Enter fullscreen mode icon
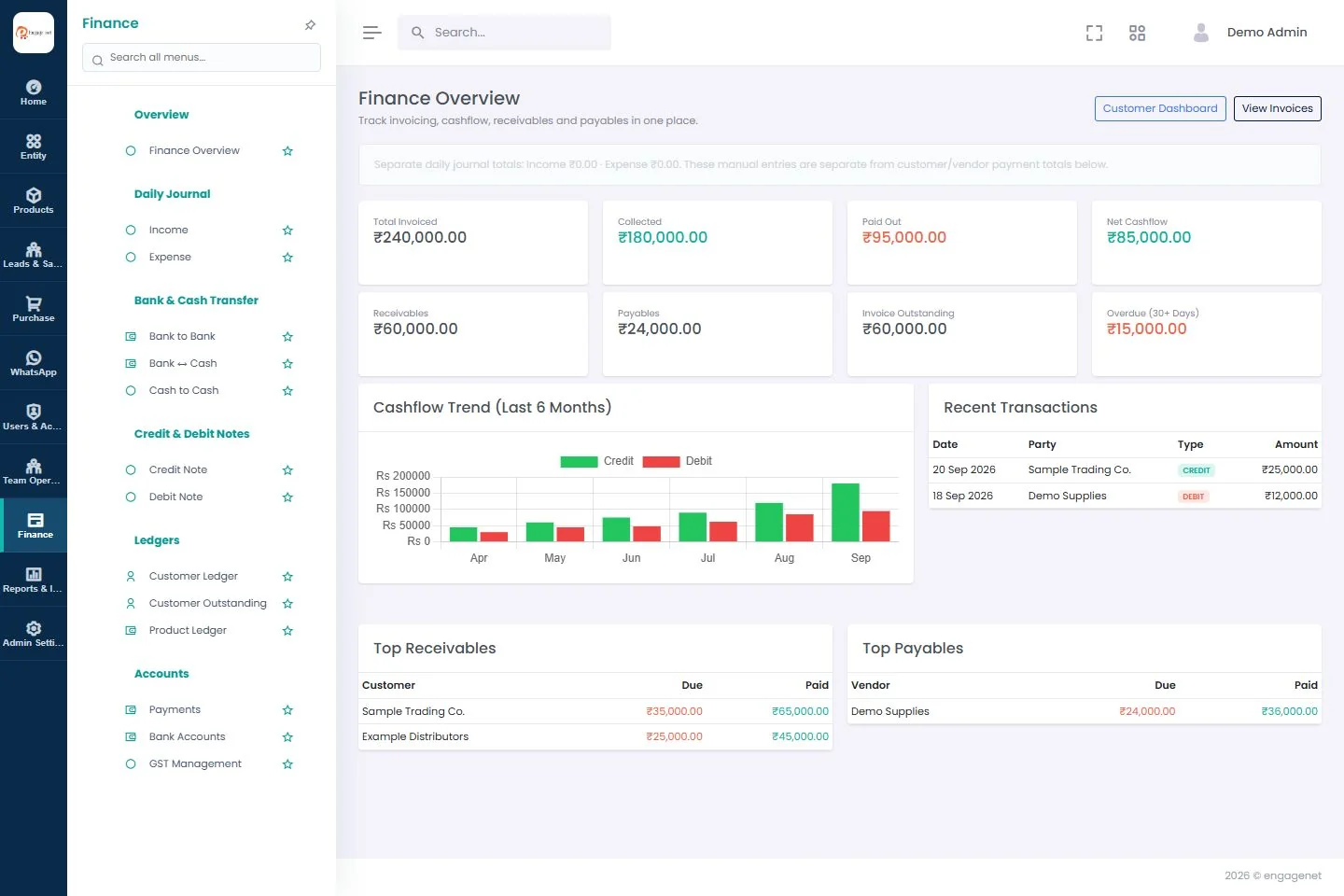Viewport: 1344px width, 896px height. click(1094, 33)
